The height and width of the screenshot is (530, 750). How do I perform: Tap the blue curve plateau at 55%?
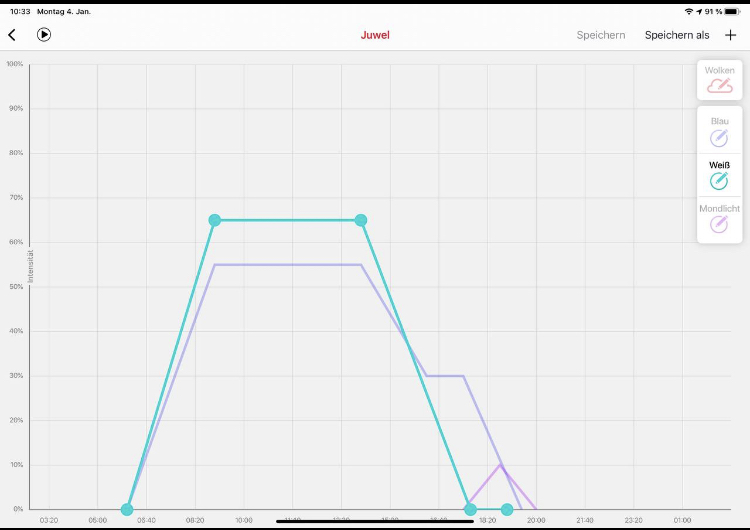[x=288, y=265]
